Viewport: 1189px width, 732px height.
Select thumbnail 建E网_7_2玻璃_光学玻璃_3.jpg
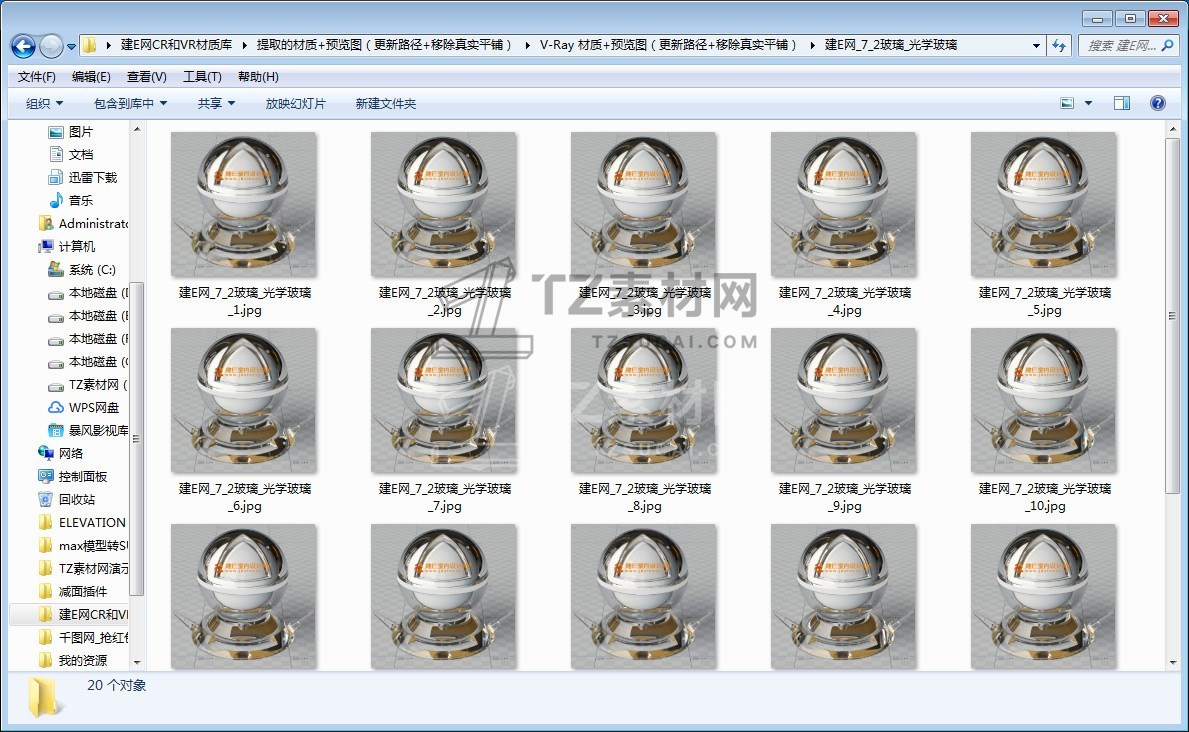(645, 205)
